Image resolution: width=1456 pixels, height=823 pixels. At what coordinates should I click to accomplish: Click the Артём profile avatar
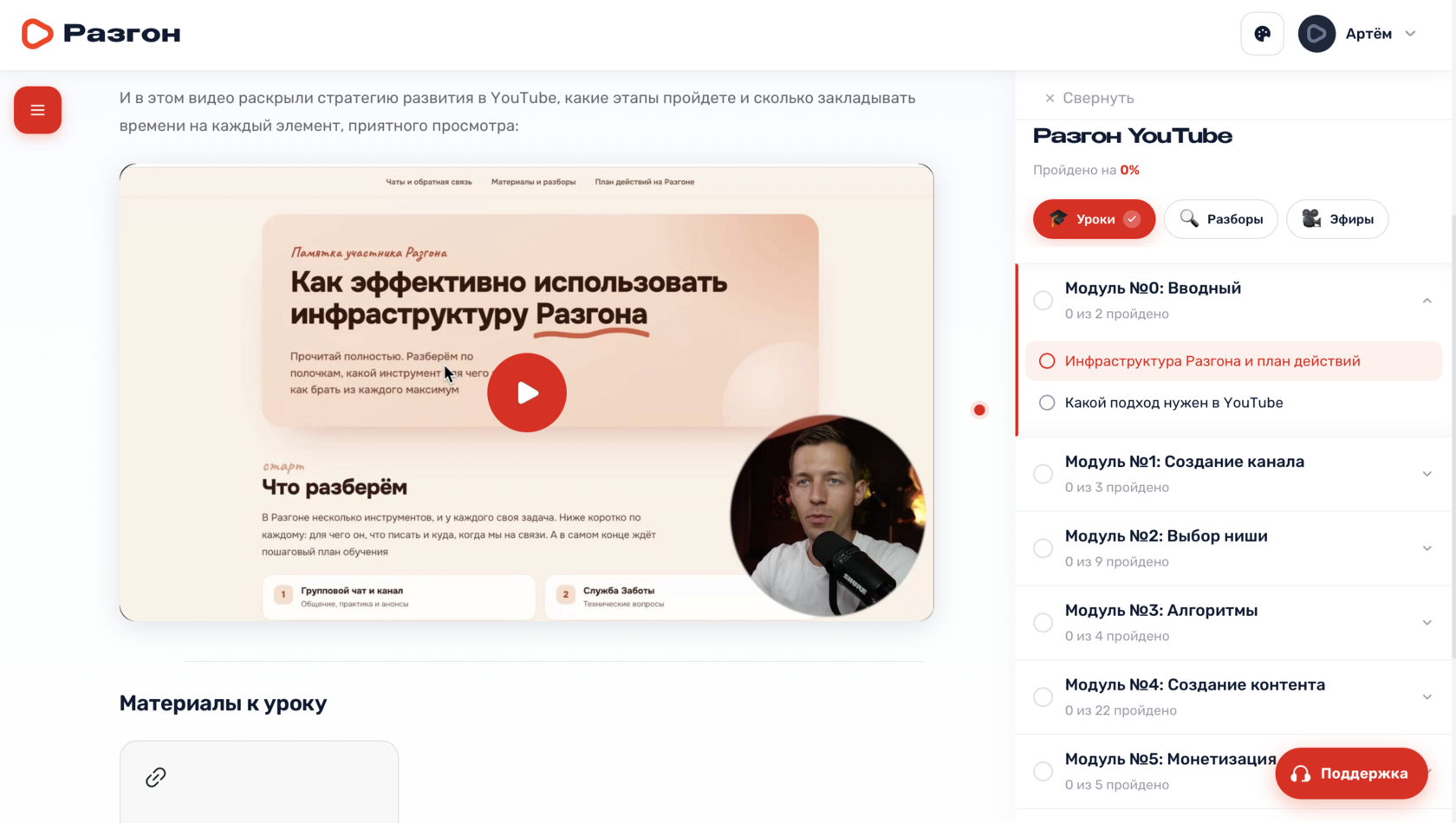[1316, 34]
